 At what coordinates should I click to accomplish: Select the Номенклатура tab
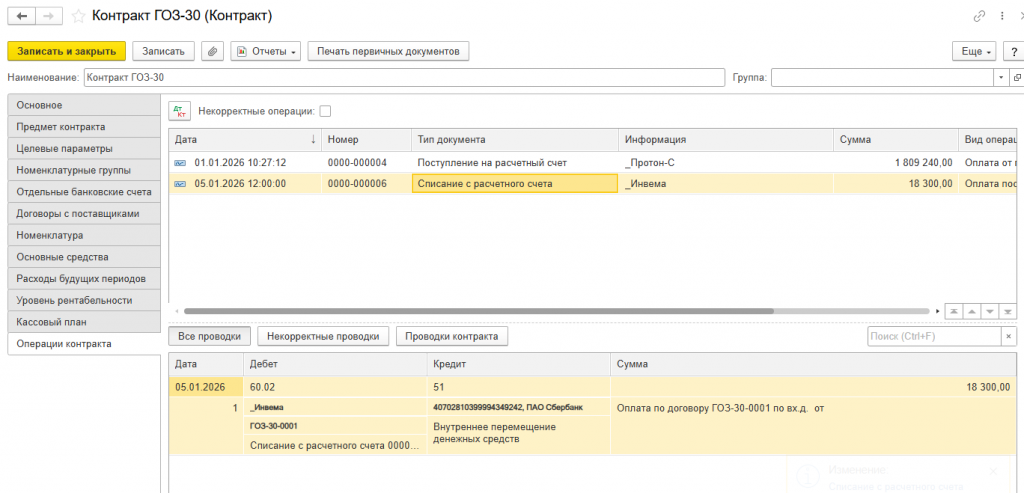(84, 235)
